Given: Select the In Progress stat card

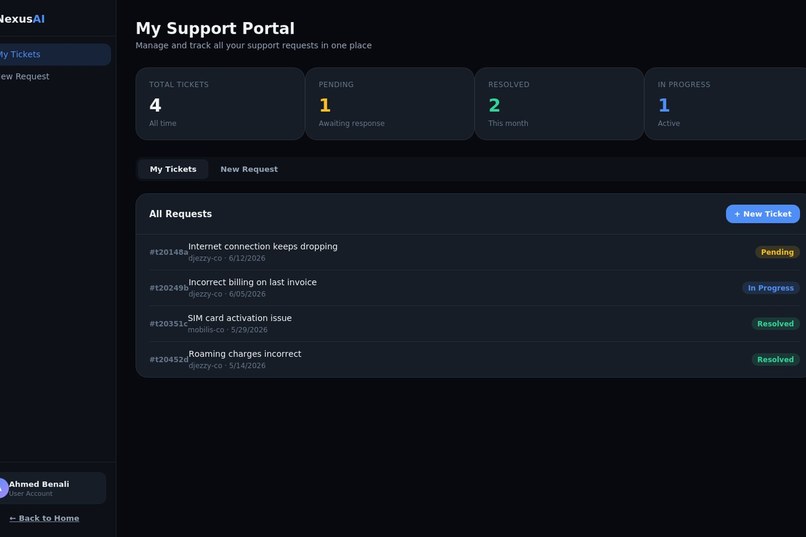Looking at the screenshot, I should coord(725,104).
